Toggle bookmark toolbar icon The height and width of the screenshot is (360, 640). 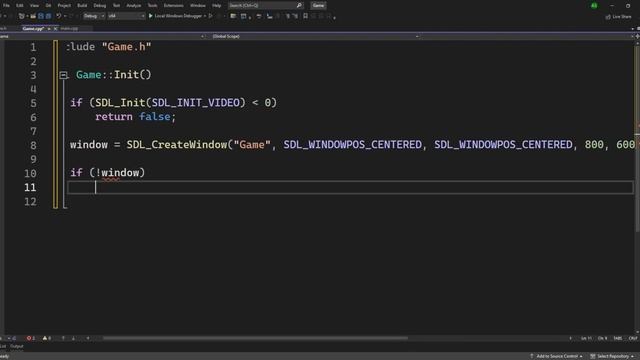pyautogui.click(x=306, y=16)
